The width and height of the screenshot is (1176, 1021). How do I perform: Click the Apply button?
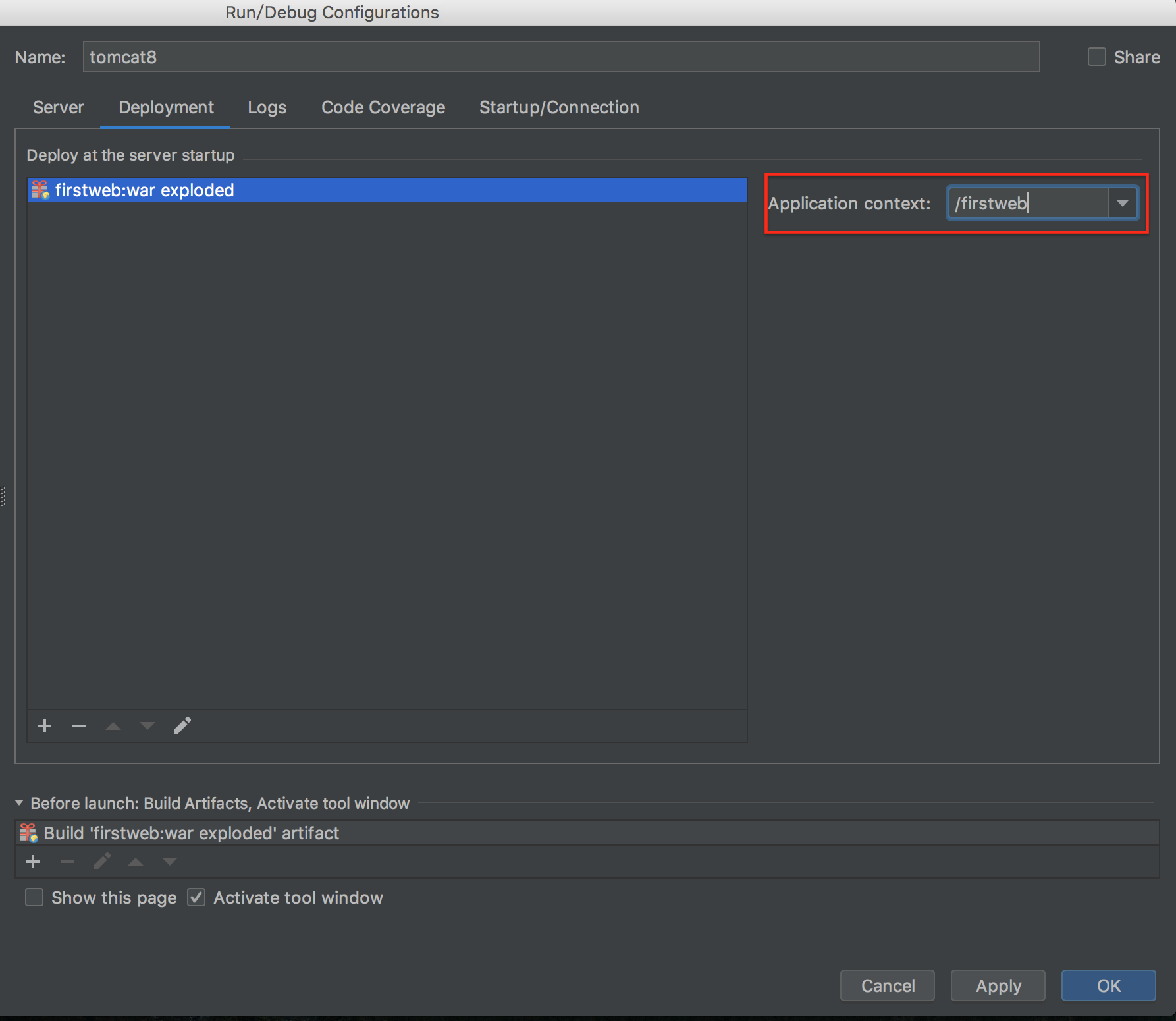[998, 985]
